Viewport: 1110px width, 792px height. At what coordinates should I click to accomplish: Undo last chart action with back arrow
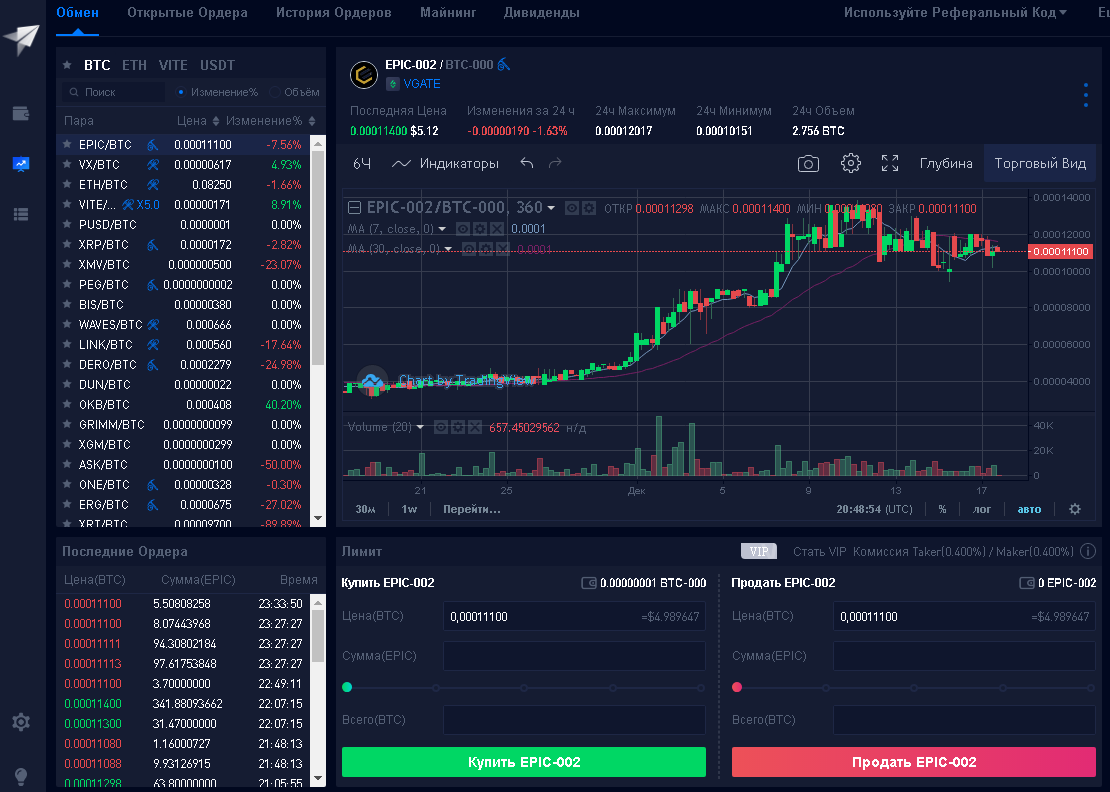527,163
